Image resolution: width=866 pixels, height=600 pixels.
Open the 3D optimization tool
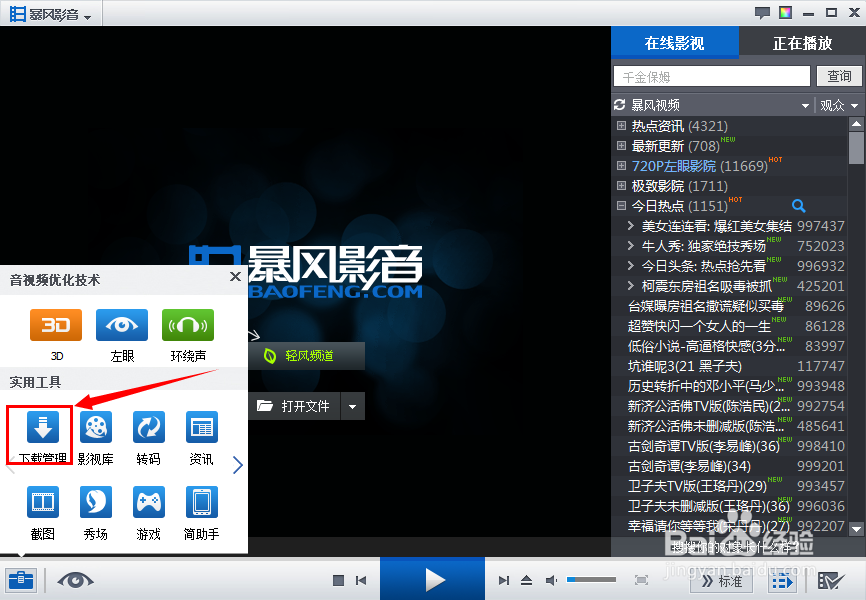(56, 325)
